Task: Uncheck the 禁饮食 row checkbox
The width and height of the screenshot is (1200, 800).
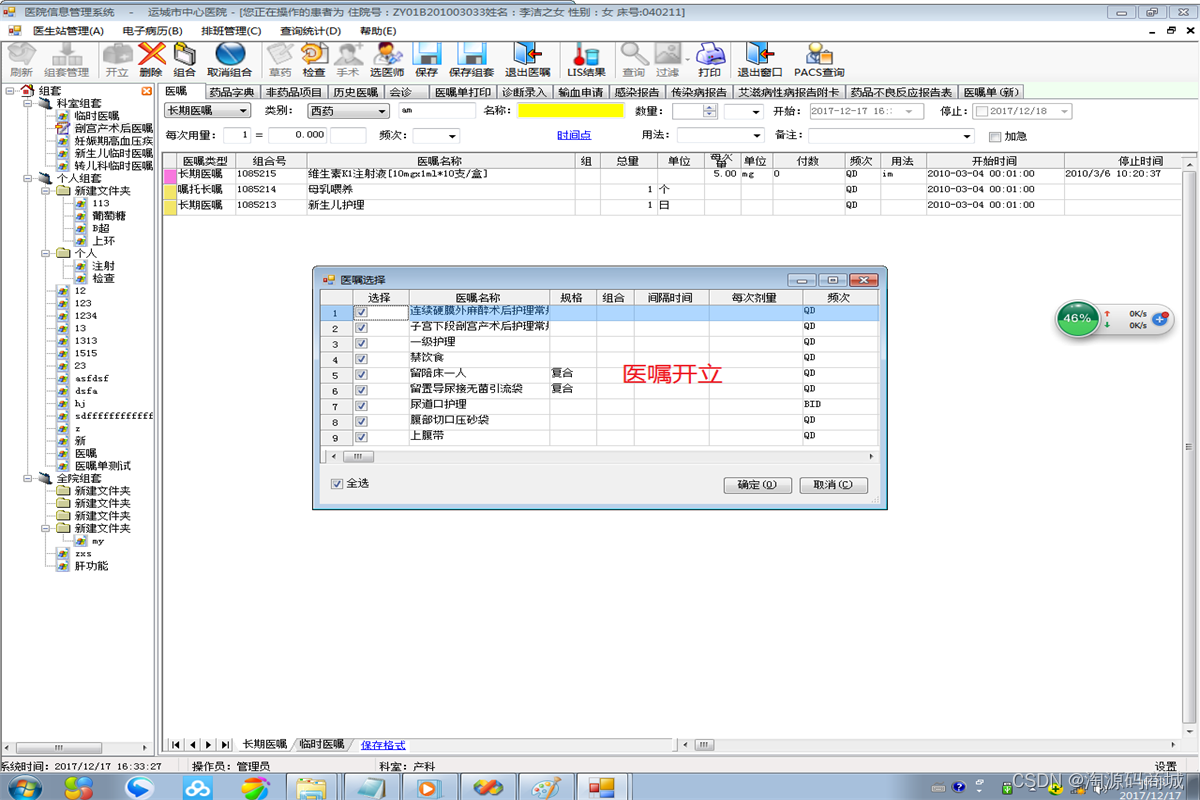Action: click(362, 359)
